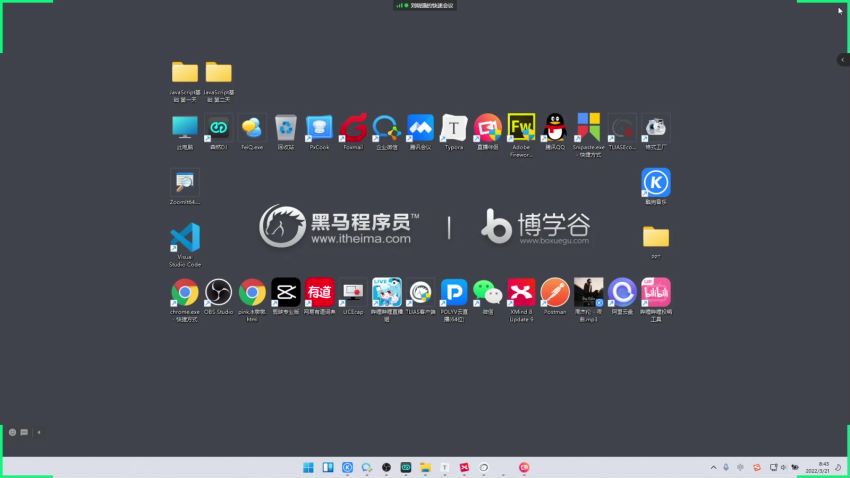Open the Adobe Fireworks shortcut
The height and width of the screenshot is (478, 850).
coord(521,128)
